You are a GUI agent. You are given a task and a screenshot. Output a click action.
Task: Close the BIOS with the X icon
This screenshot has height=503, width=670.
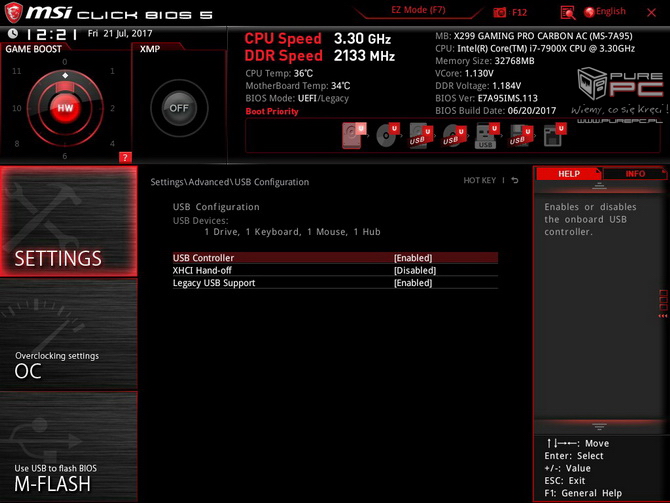651,13
